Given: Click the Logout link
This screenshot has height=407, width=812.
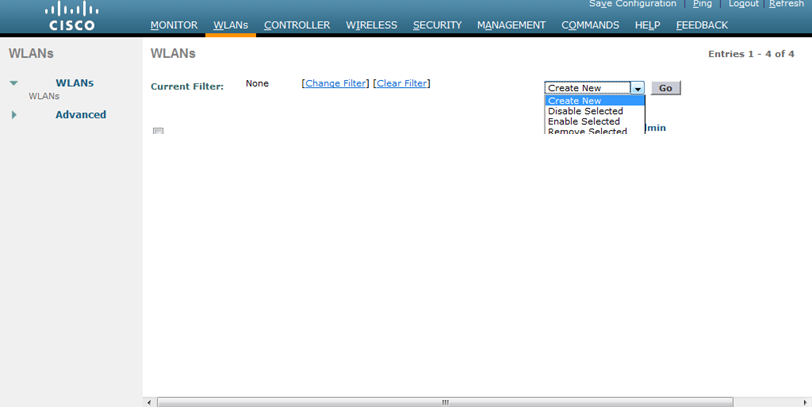Looking at the screenshot, I should tap(743, 4).
